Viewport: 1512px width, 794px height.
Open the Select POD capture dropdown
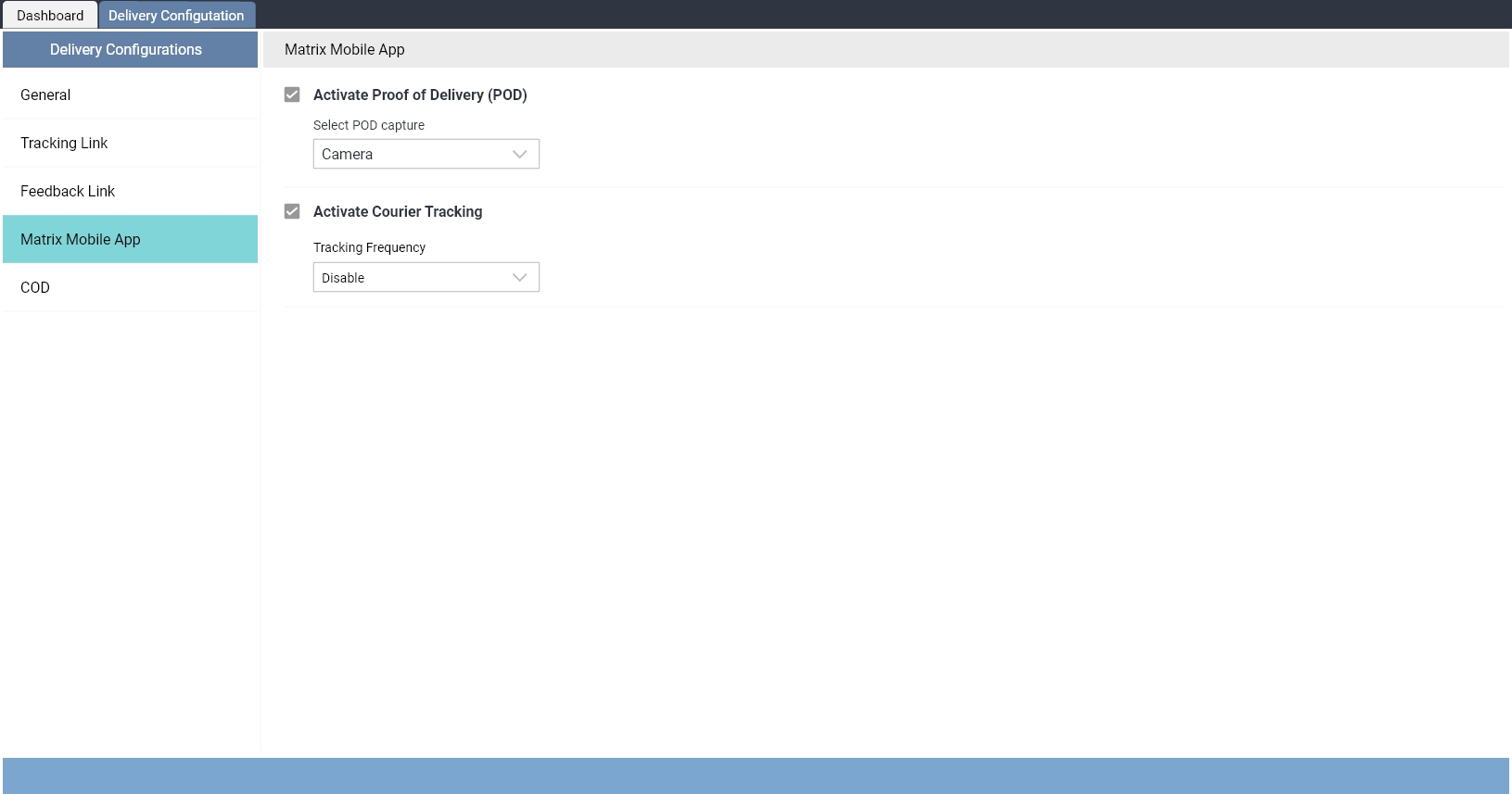pyautogui.click(x=426, y=154)
